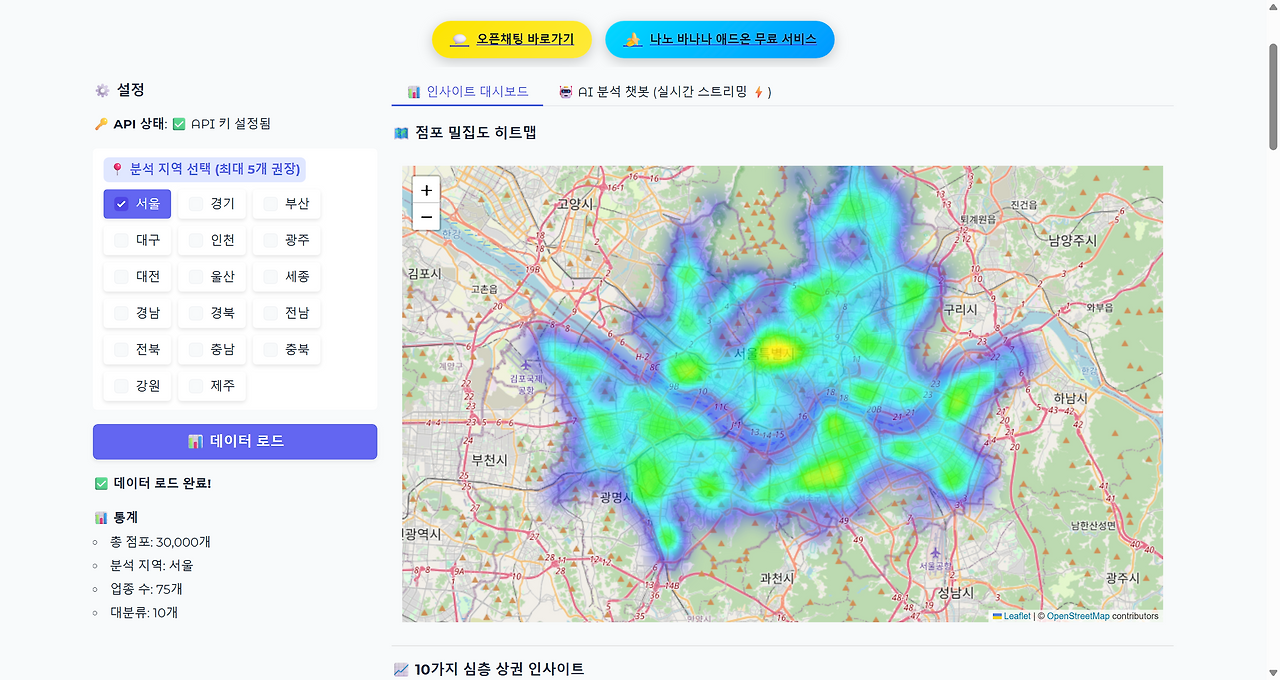Select the 대구 region checkbox
Screen dimensions: 1280x680
click(121, 240)
